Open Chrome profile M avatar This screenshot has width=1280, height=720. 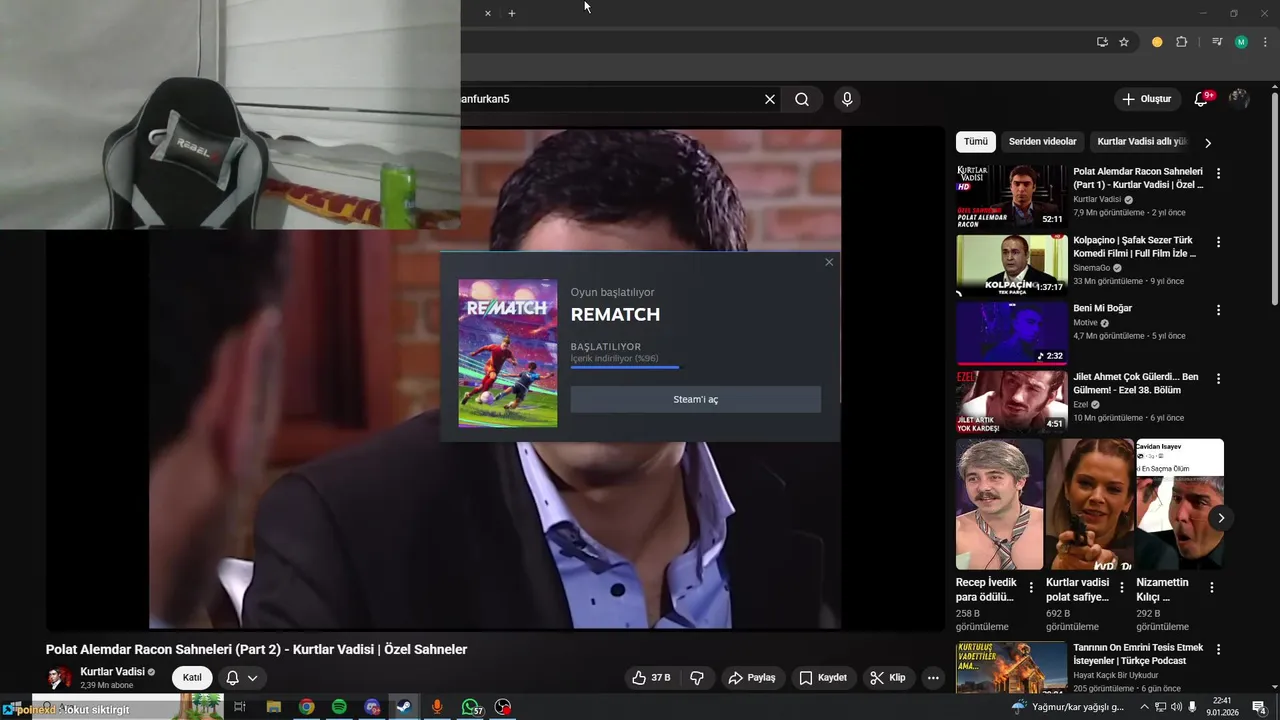tap(1241, 42)
